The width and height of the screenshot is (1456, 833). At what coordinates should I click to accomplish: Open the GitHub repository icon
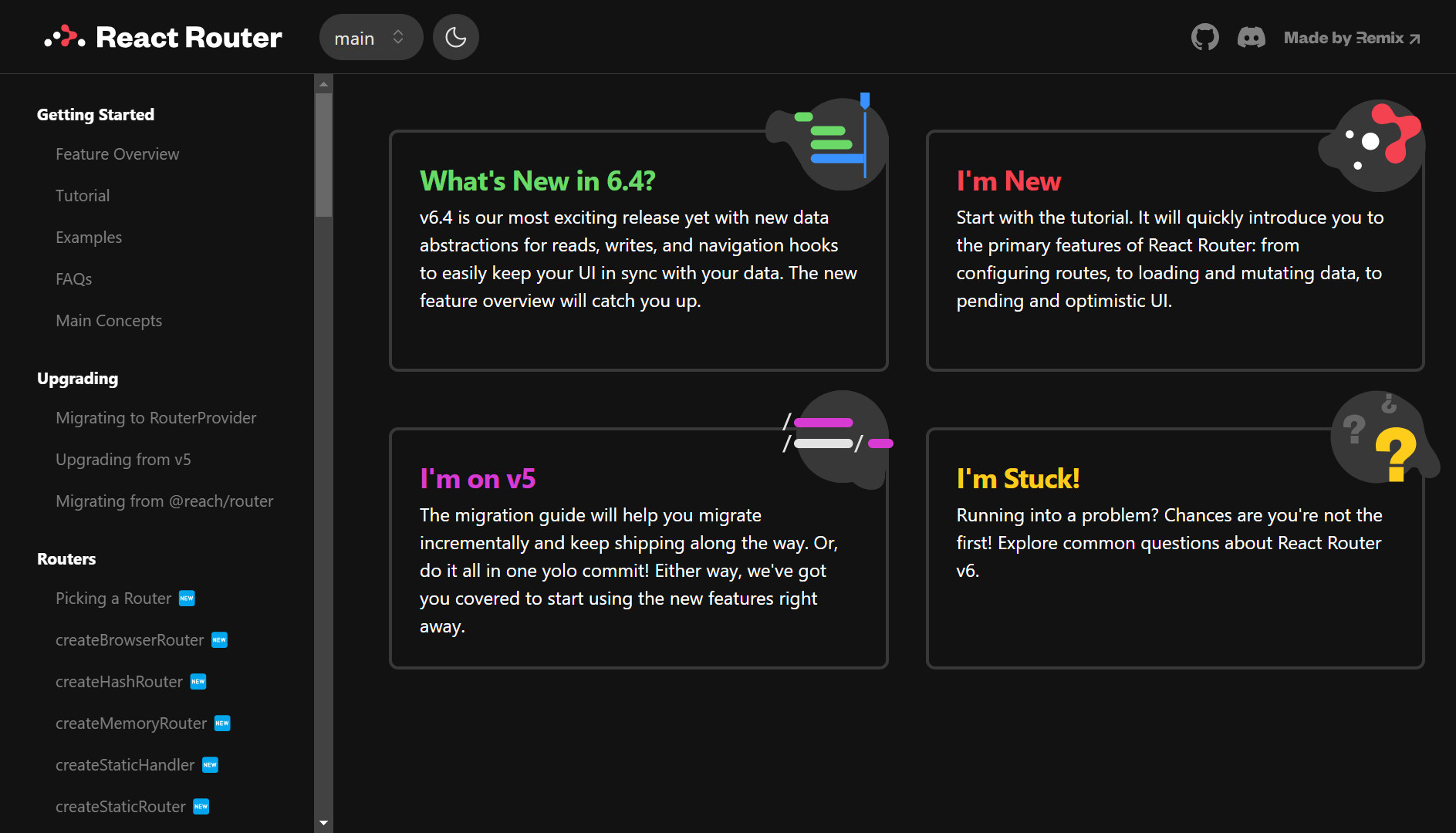[1204, 37]
